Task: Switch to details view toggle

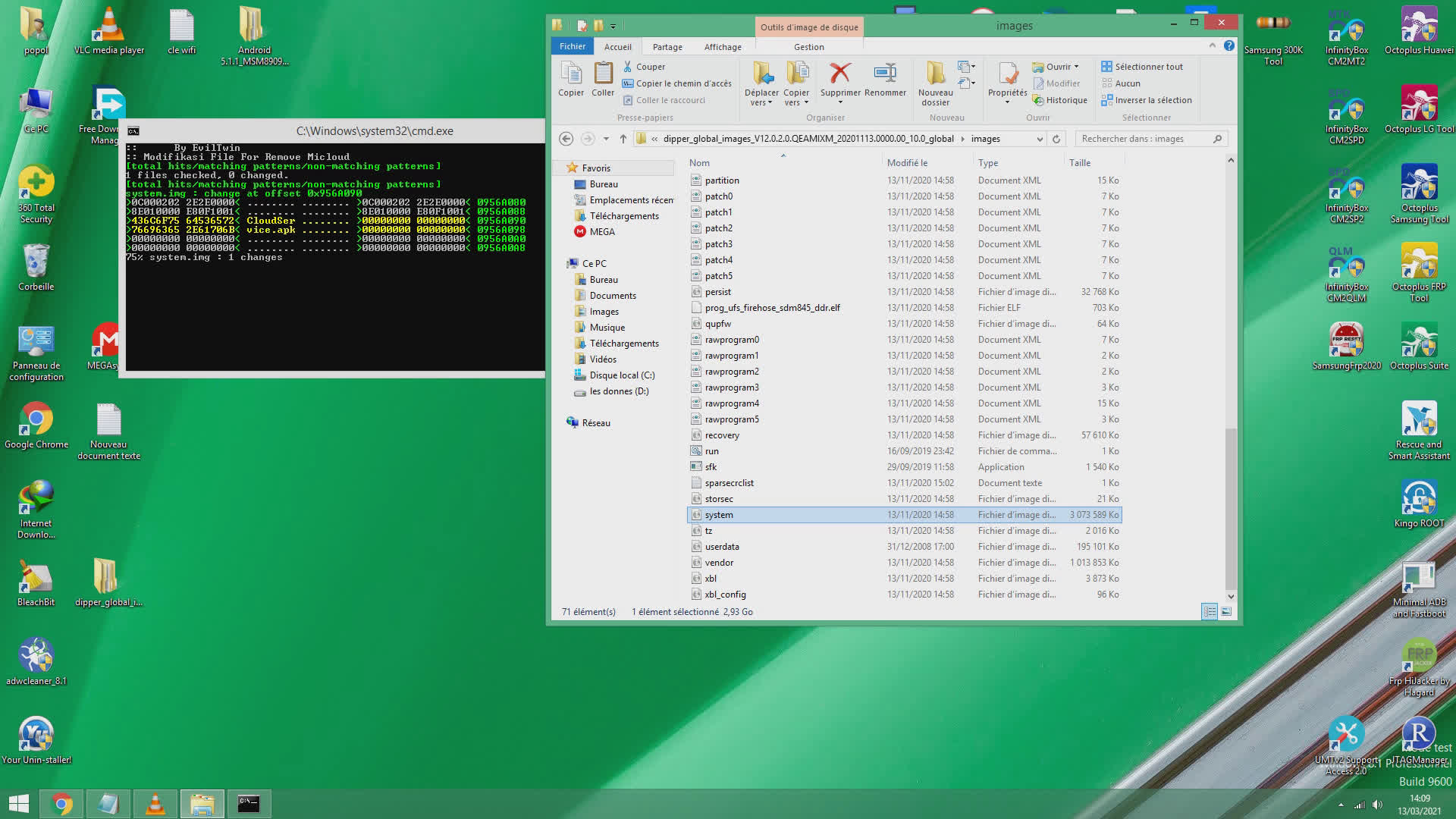Action: pos(1210,611)
